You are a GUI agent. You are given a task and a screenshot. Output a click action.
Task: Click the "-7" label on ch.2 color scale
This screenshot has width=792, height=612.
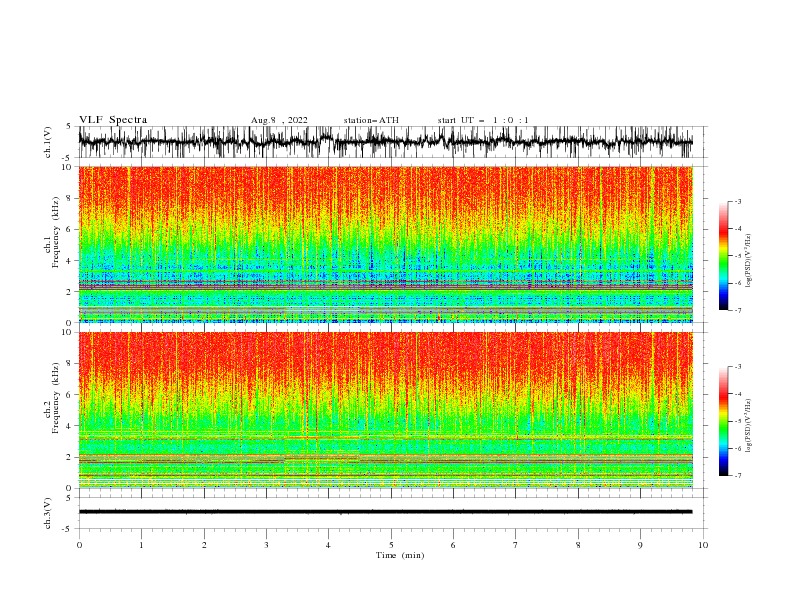click(x=737, y=475)
